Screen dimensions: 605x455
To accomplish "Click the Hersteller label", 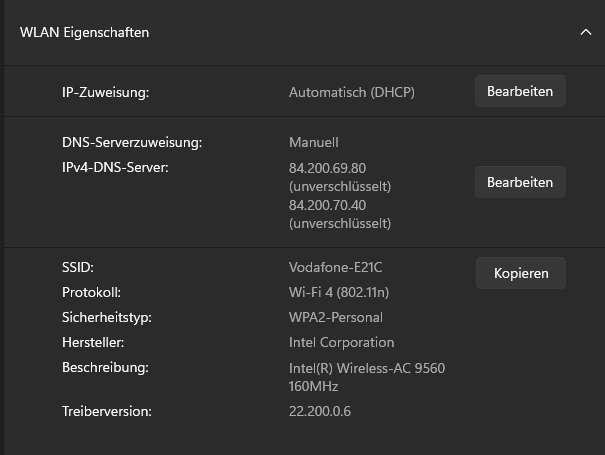I will click(93, 342).
